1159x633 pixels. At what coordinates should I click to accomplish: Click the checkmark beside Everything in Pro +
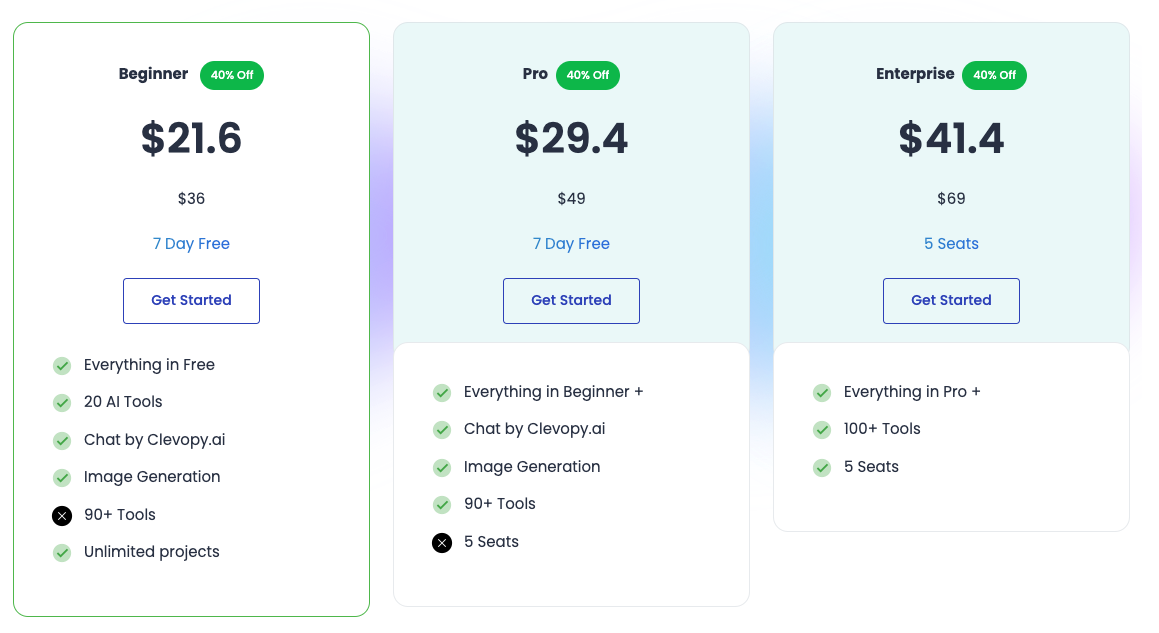click(x=821, y=392)
